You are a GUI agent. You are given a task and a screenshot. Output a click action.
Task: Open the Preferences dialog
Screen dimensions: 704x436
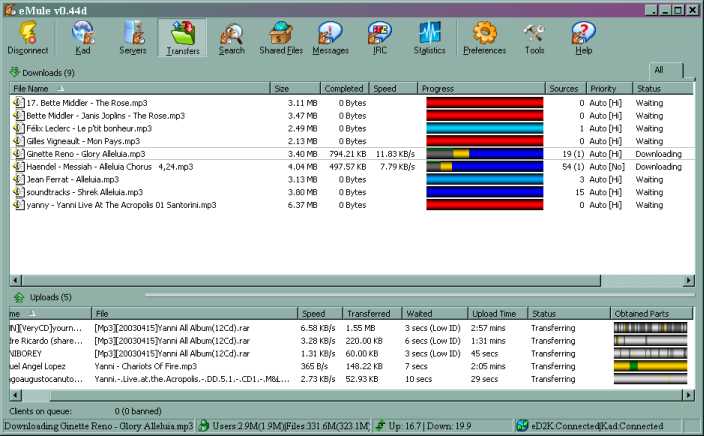point(484,38)
